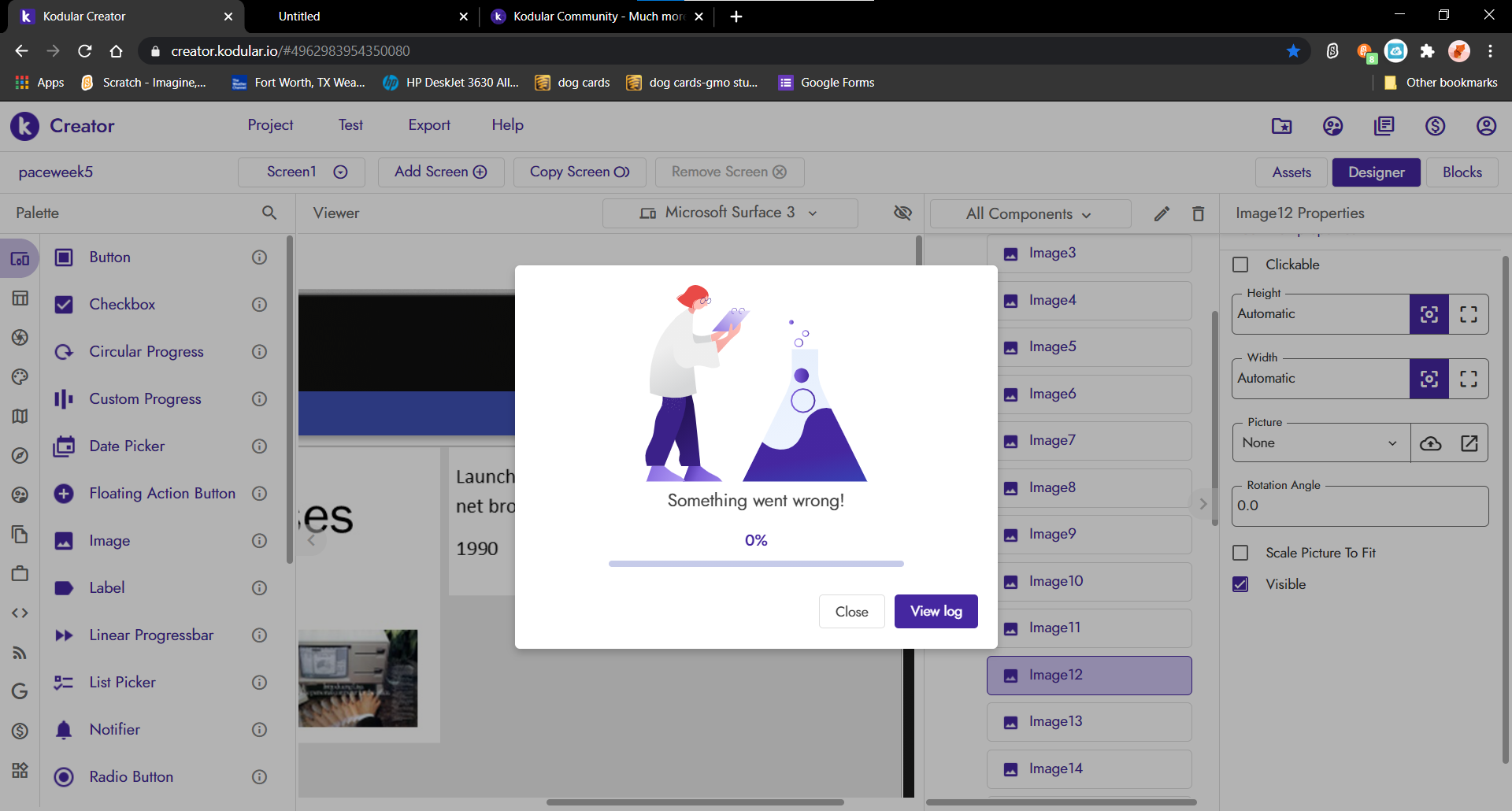Enable Scale Picture To Fit checkbox
The width and height of the screenshot is (1512, 811).
tap(1240, 553)
